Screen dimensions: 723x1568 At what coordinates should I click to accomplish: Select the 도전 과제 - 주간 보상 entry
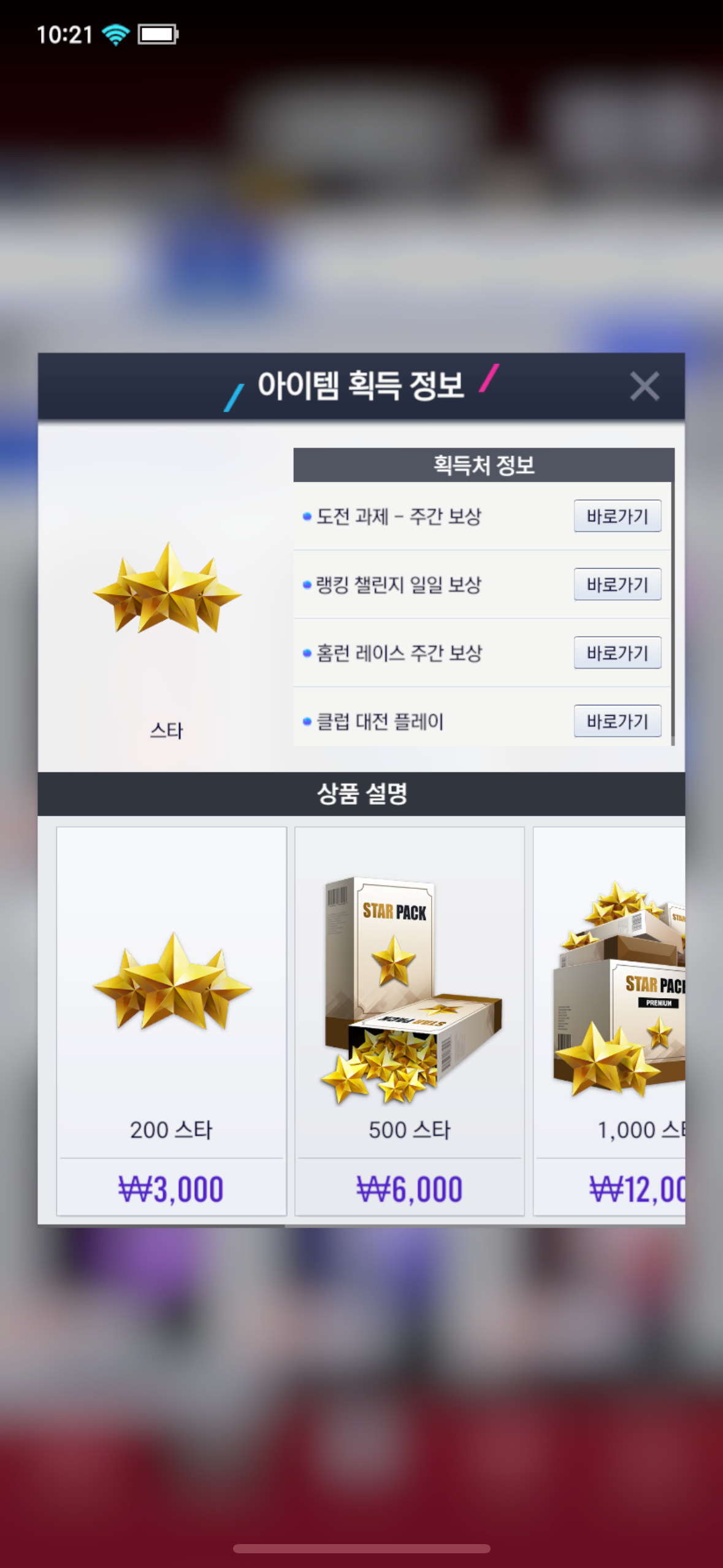click(398, 517)
